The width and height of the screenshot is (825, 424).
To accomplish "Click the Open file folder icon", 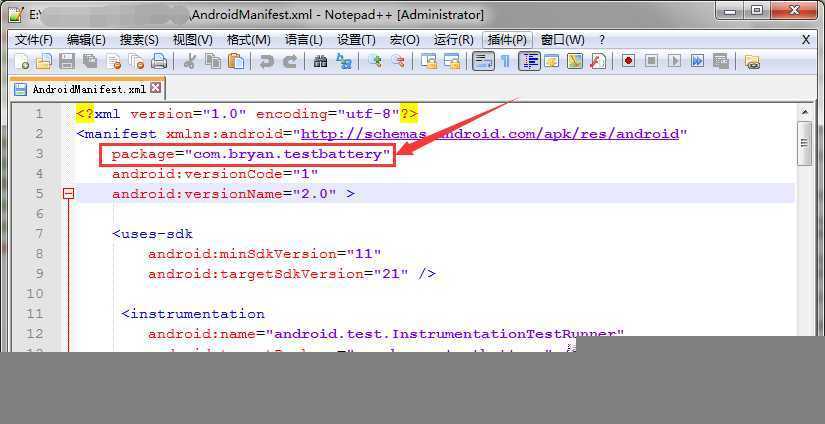I will tap(44, 62).
